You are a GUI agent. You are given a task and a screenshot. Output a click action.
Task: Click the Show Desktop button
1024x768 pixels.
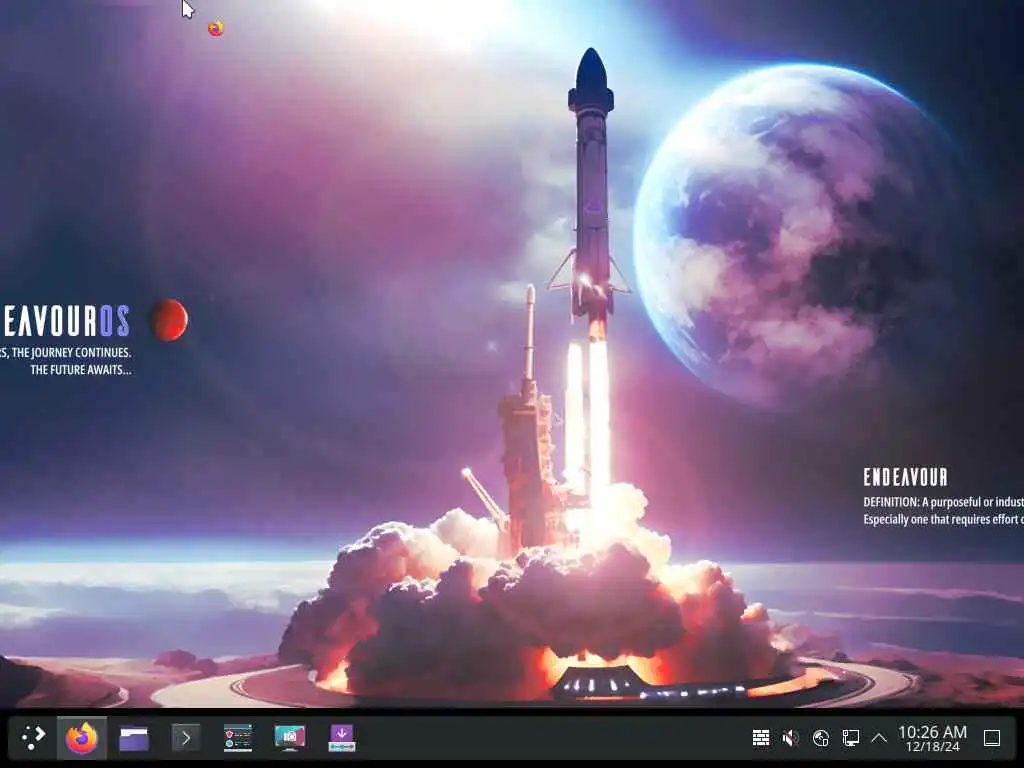[x=992, y=738]
